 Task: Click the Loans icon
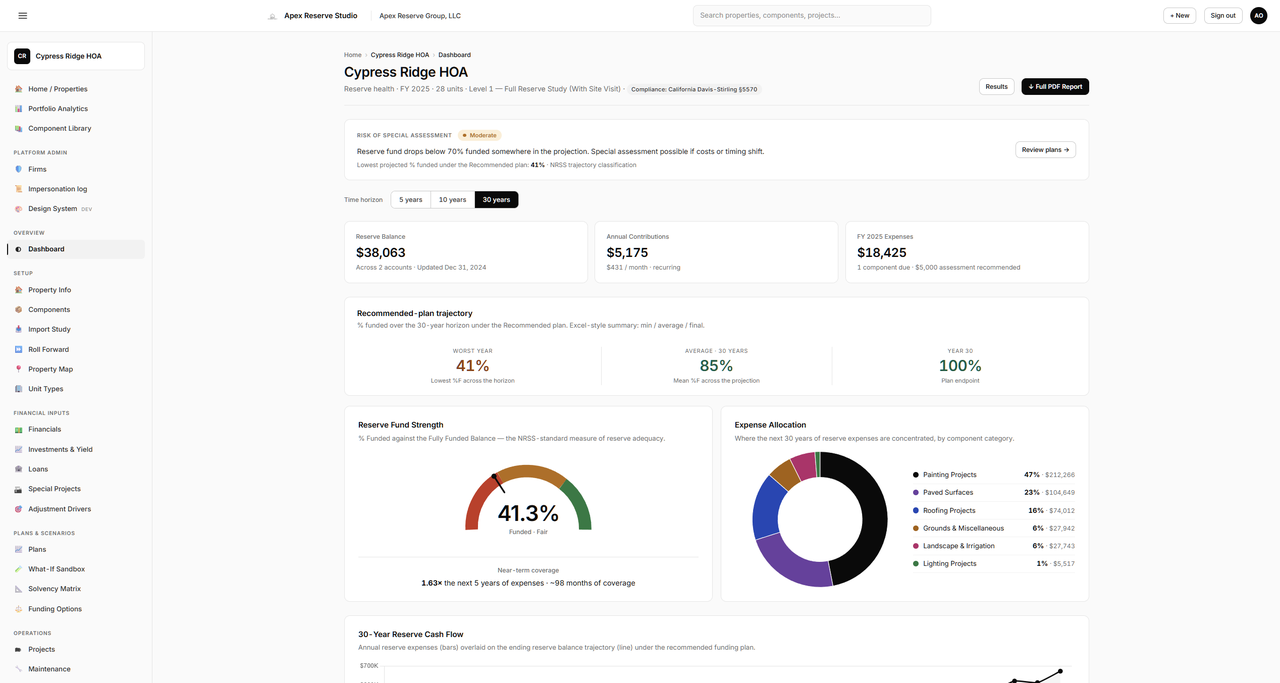click(x=19, y=469)
